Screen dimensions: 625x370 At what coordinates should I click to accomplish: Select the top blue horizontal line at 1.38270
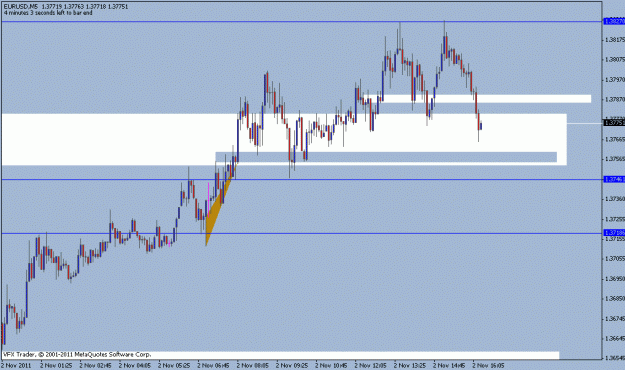tap(301, 21)
